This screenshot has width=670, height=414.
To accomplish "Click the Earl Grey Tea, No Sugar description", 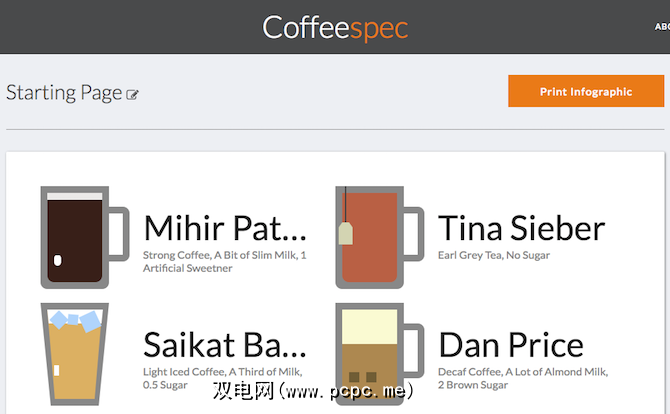I will pyautogui.click(x=494, y=256).
